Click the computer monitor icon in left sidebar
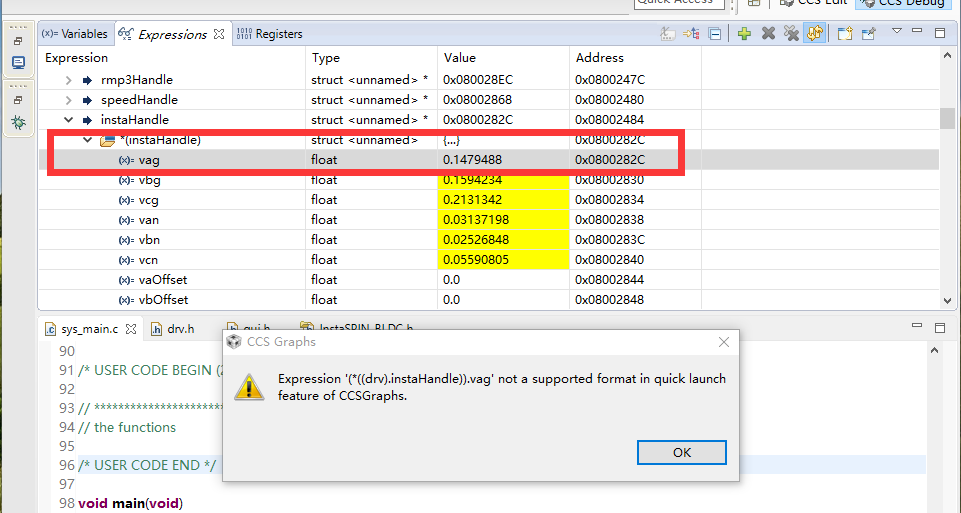The width and height of the screenshot is (961, 513). click(x=18, y=63)
